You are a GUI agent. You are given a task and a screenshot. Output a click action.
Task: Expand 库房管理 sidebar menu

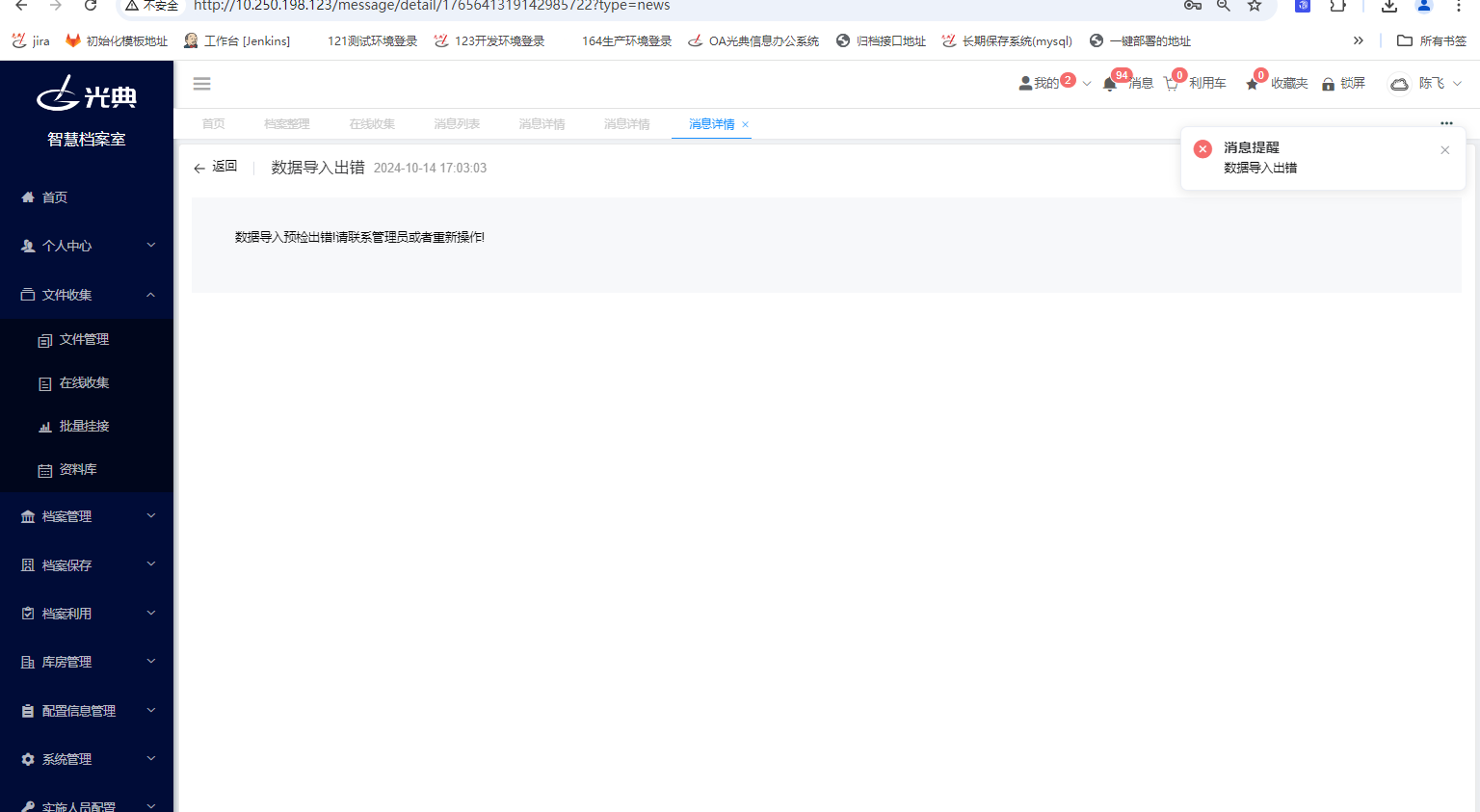(87, 662)
